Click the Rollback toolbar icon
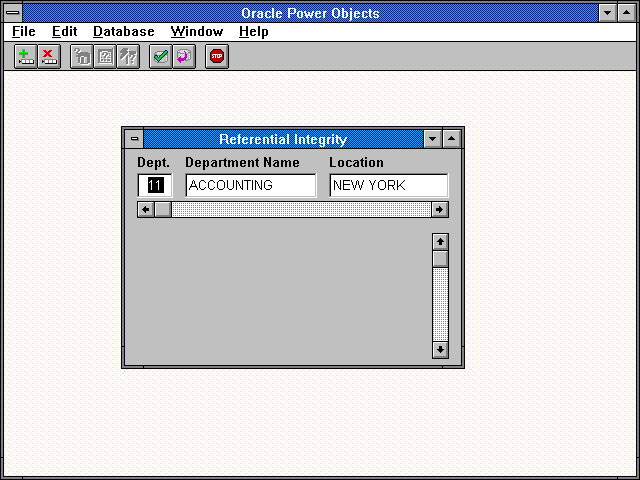The height and width of the screenshot is (480, 640). point(183,57)
